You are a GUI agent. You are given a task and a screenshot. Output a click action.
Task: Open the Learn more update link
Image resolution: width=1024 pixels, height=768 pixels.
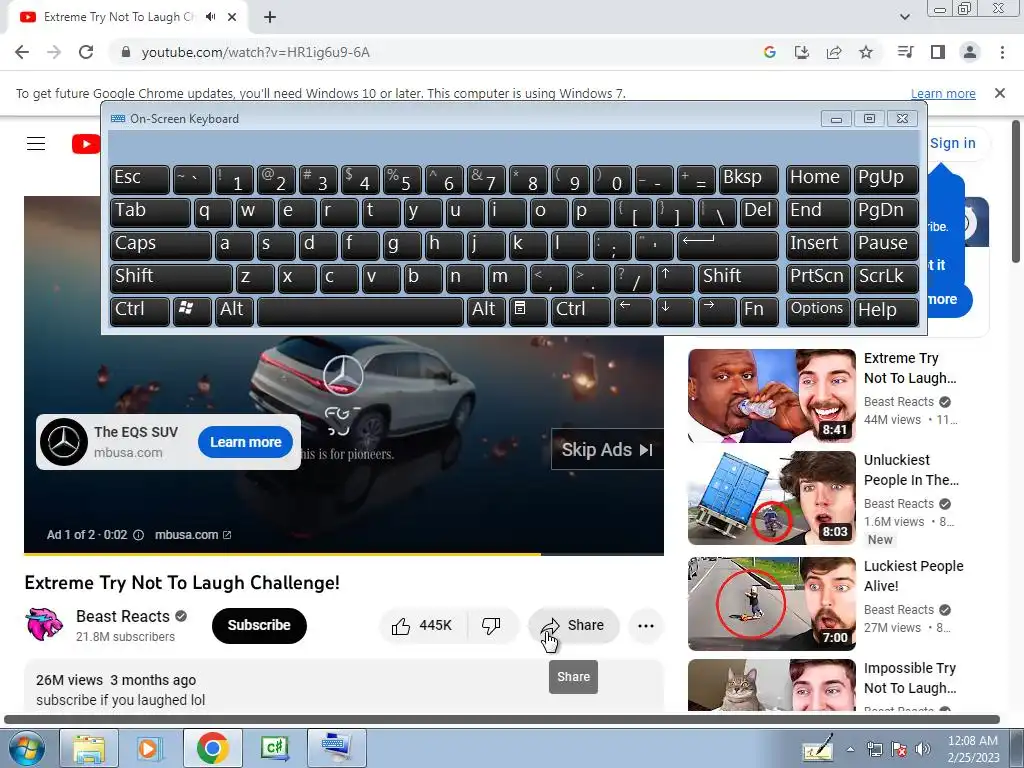943,94
